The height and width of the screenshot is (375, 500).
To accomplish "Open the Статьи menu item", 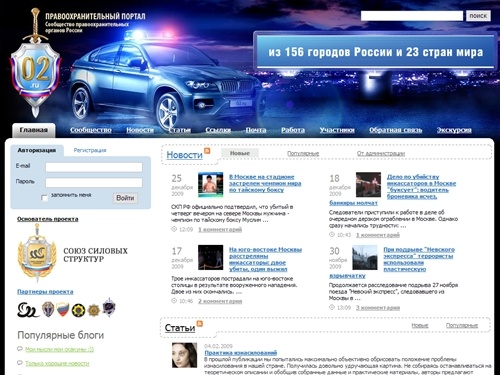I will pyautogui.click(x=179, y=130).
